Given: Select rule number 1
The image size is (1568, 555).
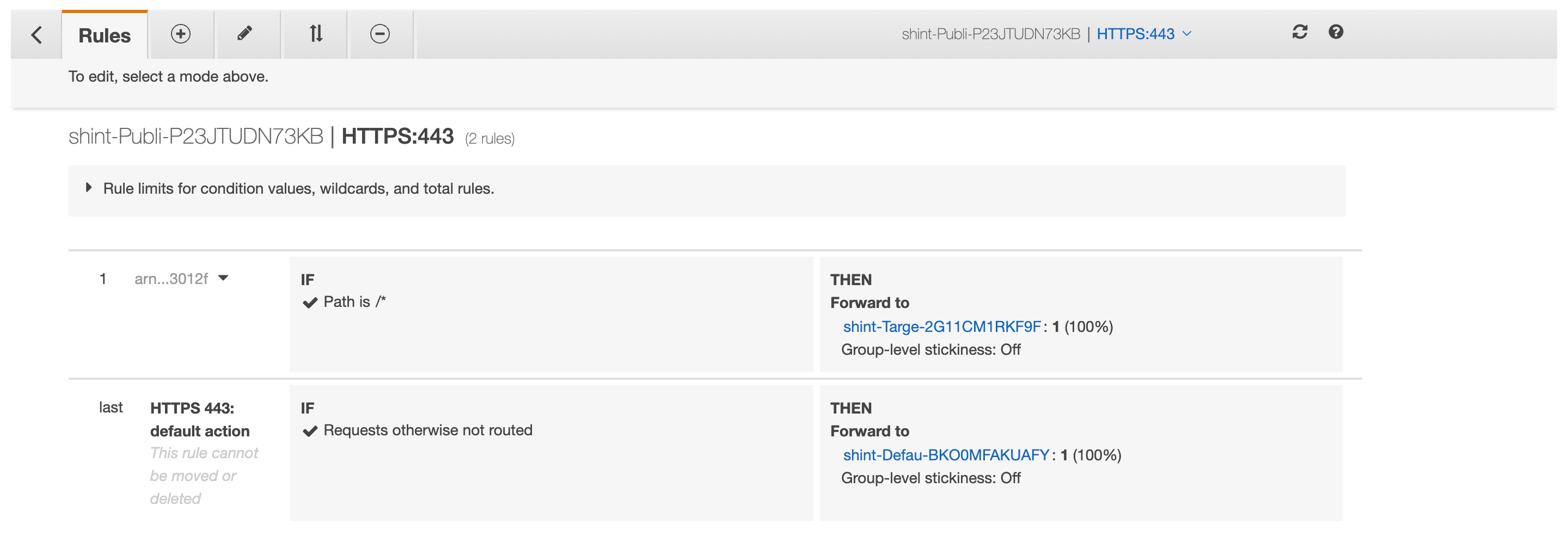Looking at the screenshot, I should tap(102, 278).
